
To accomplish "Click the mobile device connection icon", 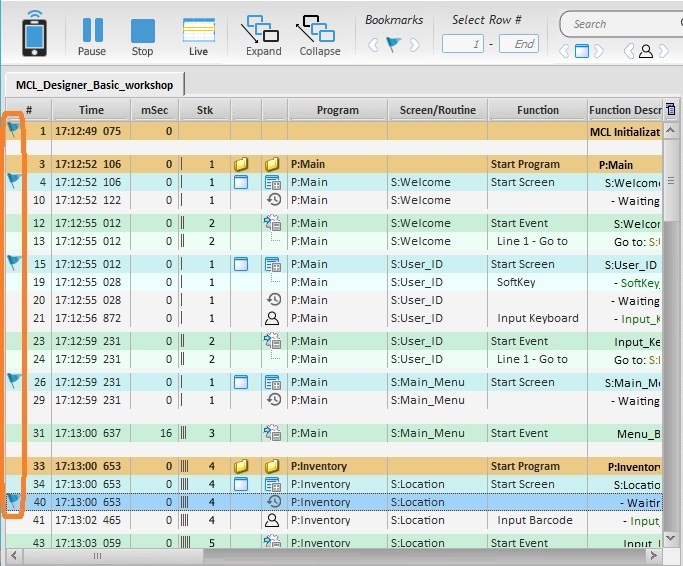I will pos(35,32).
